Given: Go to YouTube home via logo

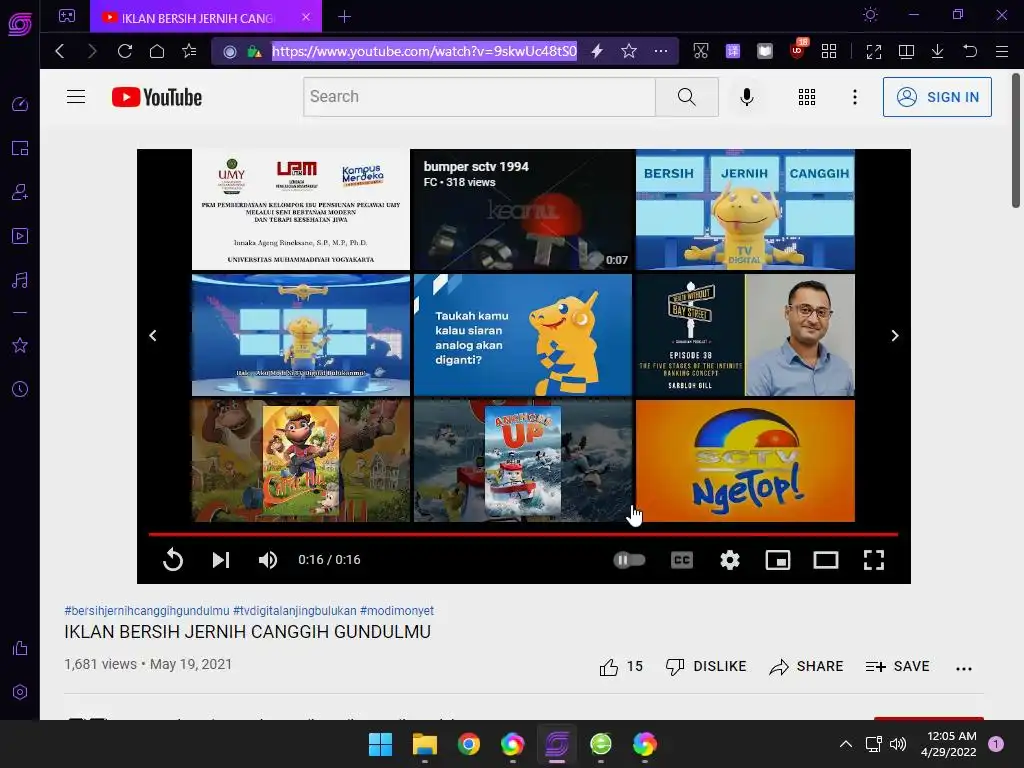Looking at the screenshot, I should pos(157,97).
